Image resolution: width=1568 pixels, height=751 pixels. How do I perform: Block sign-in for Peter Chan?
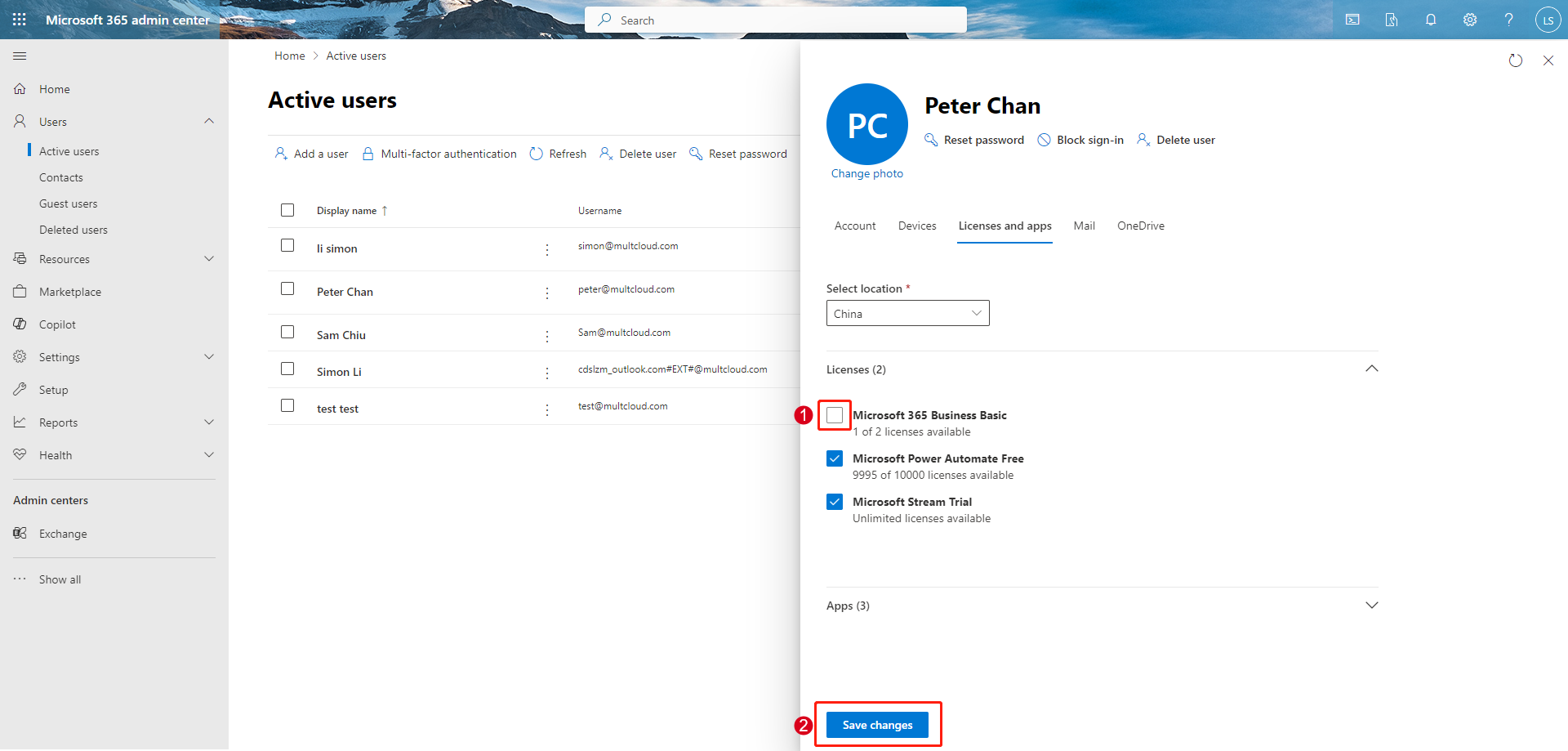[x=1080, y=140]
